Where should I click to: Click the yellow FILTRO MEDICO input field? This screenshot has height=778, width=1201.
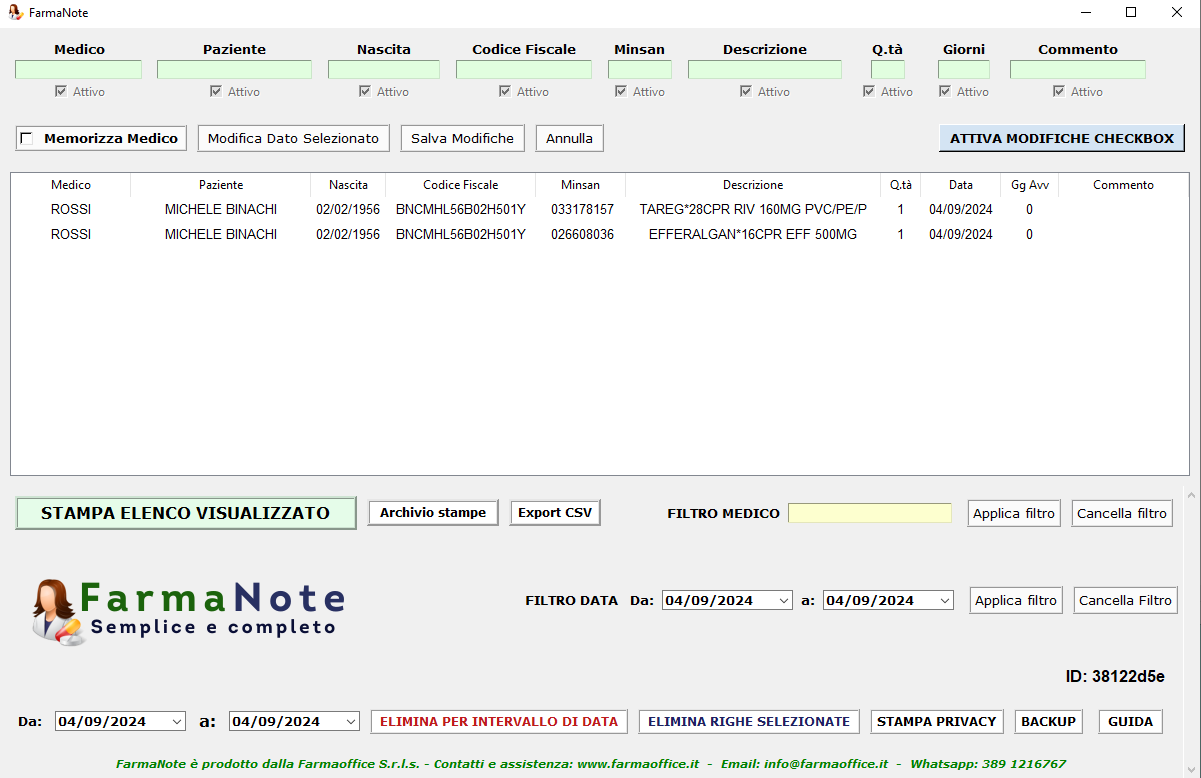click(869, 513)
